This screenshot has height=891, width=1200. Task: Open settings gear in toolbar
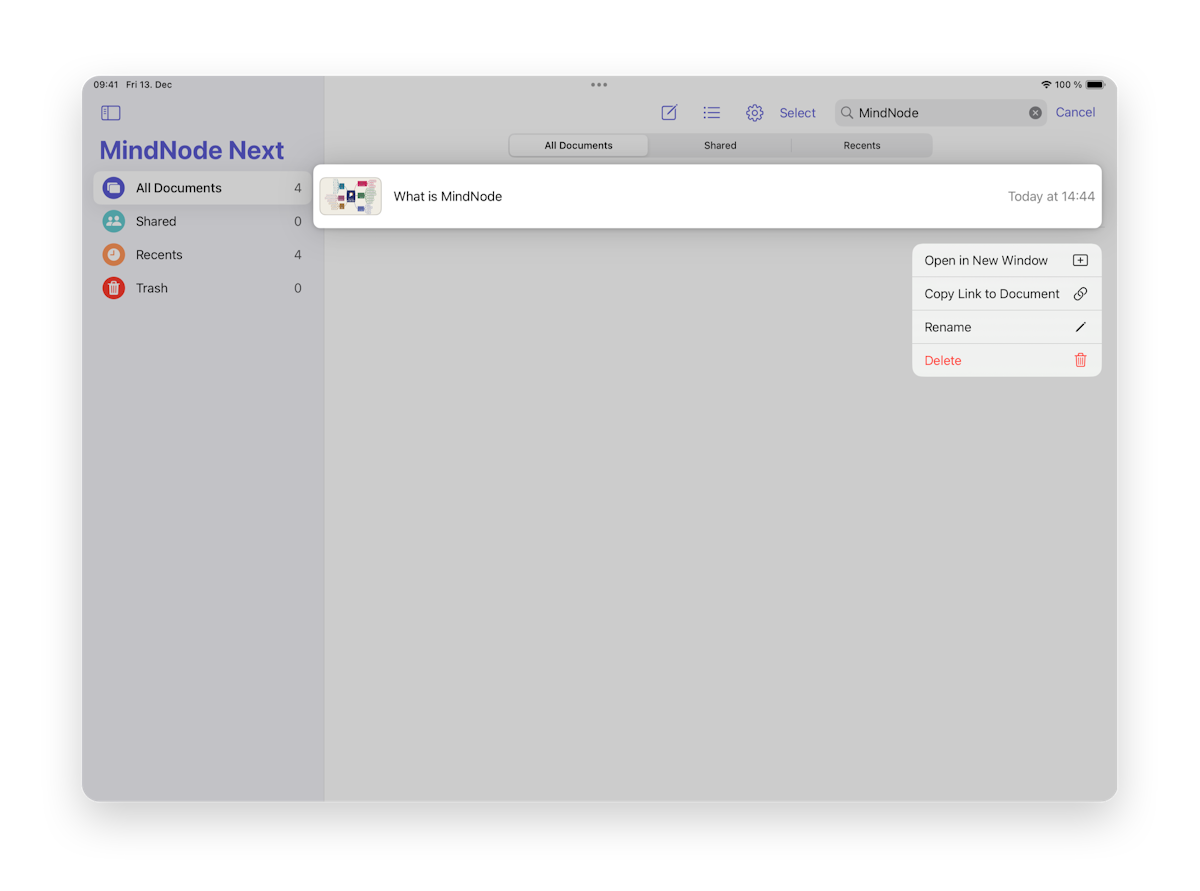(x=755, y=113)
